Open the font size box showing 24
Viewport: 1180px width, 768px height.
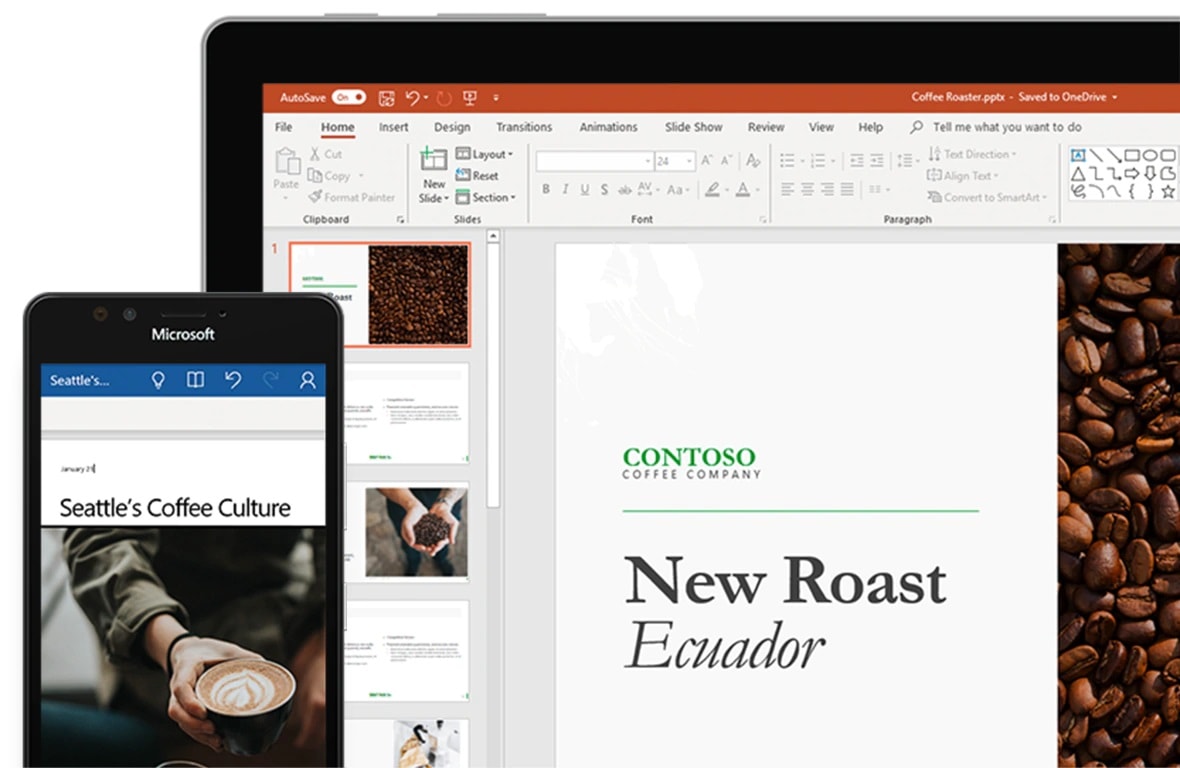click(674, 161)
